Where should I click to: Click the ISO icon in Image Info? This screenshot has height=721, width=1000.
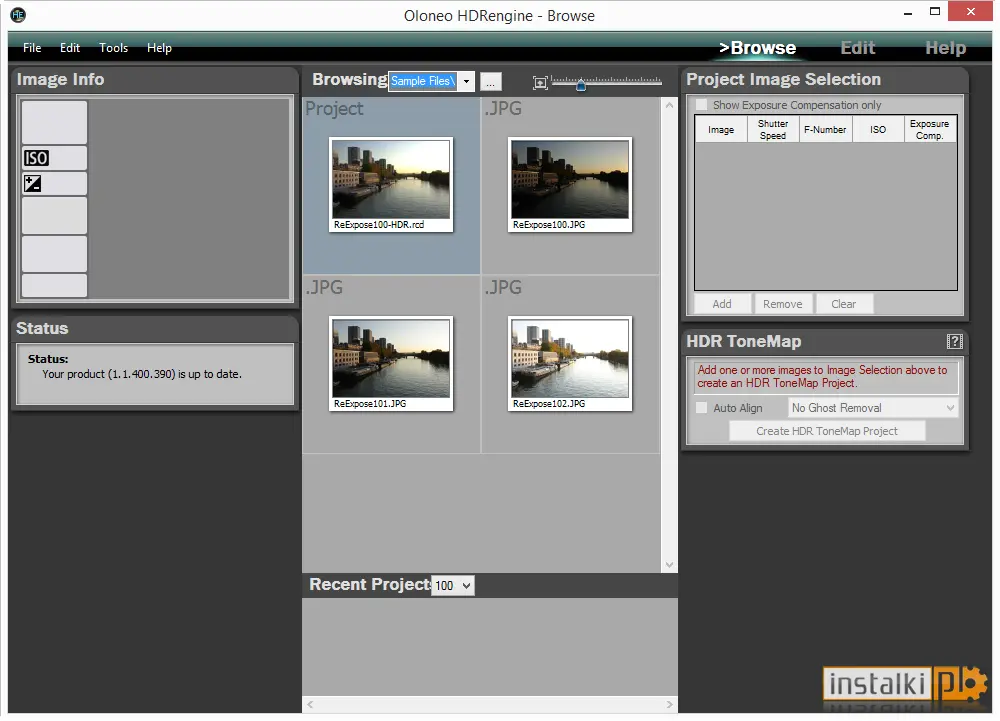pyautogui.click(x=36, y=158)
